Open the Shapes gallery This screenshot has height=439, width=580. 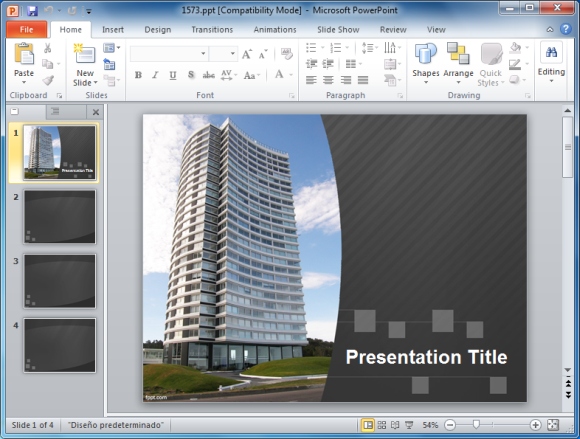426,64
